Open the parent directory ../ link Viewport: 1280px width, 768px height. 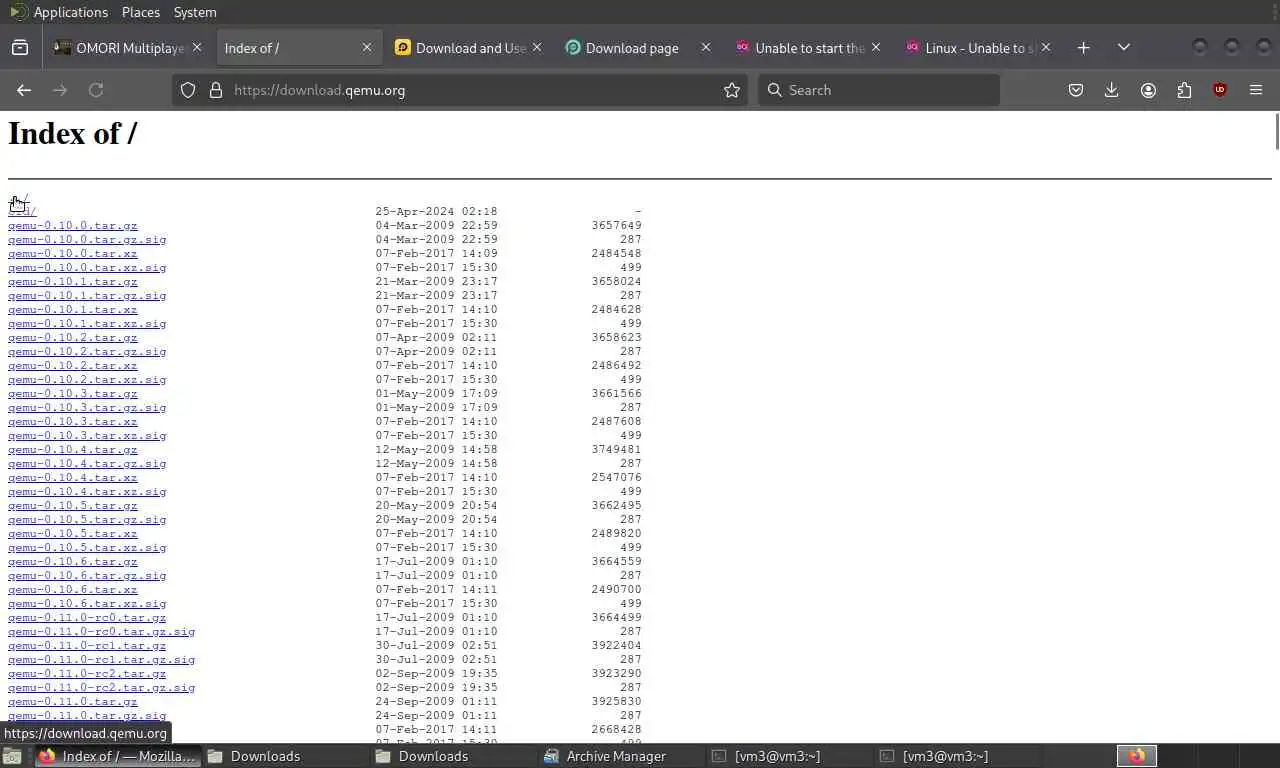coord(18,198)
